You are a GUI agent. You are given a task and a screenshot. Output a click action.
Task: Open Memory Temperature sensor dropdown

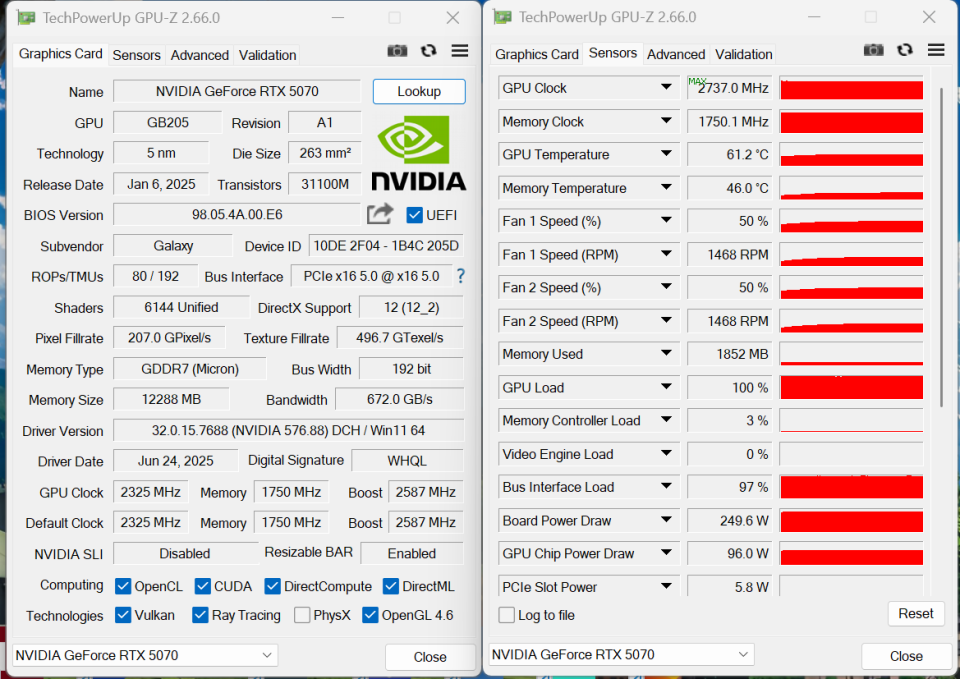coord(666,187)
